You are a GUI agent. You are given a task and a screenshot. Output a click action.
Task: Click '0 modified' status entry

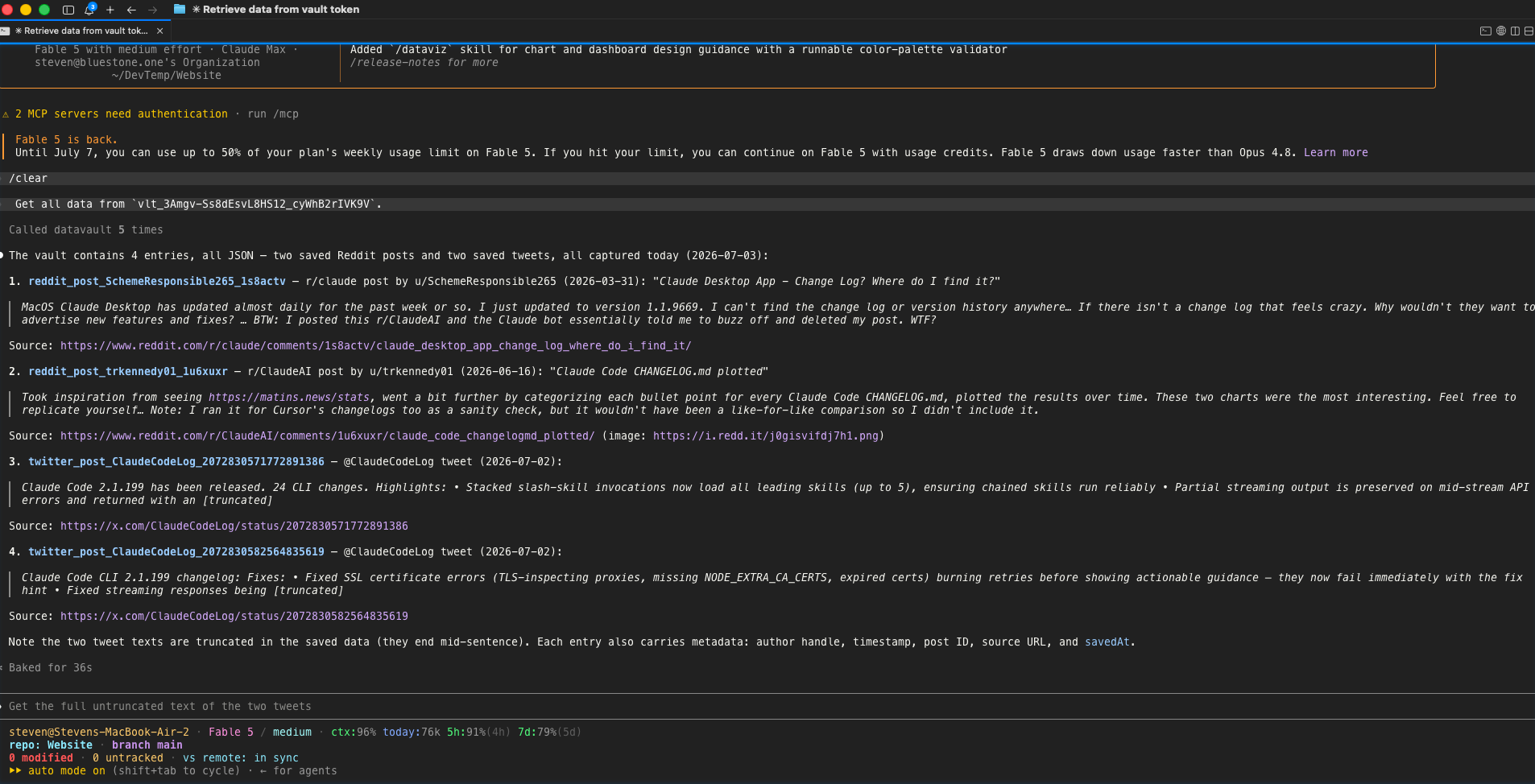(41, 757)
